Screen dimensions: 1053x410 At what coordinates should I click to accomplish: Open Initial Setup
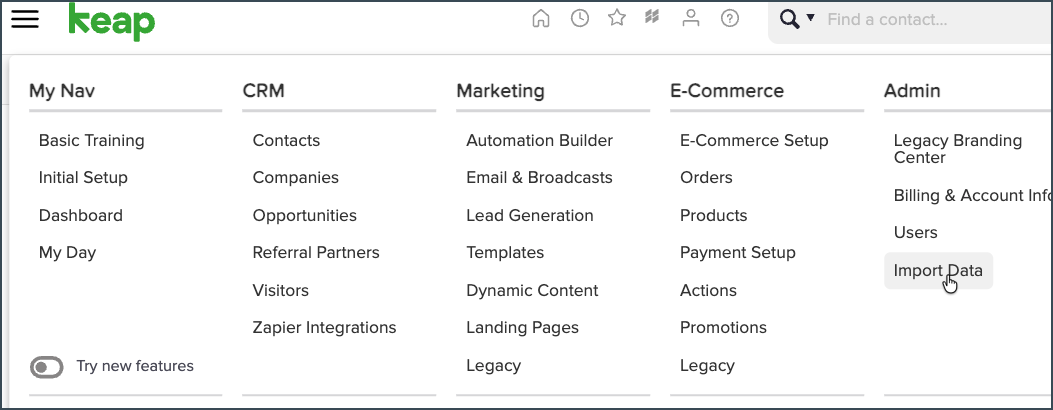pyautogui.click(x=83, y=178)
